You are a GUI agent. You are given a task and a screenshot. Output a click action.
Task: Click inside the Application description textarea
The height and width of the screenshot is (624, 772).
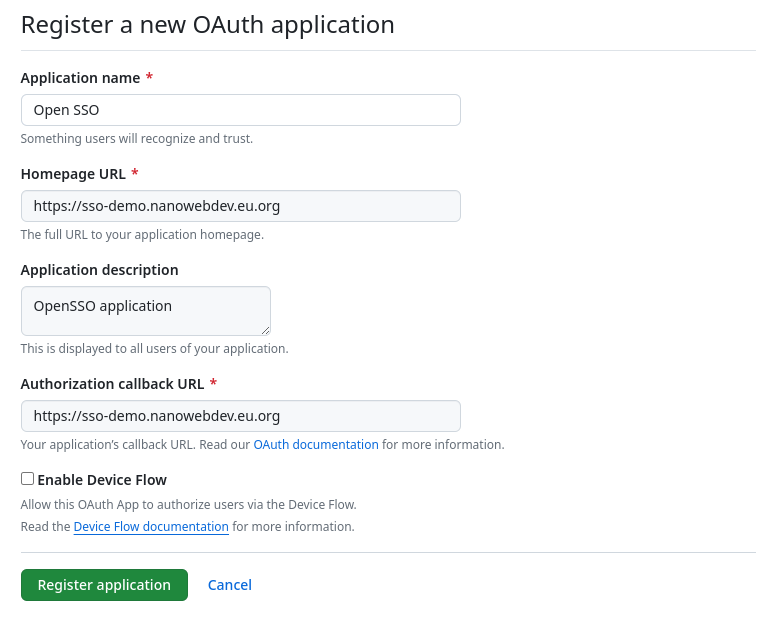pos(145,311)
